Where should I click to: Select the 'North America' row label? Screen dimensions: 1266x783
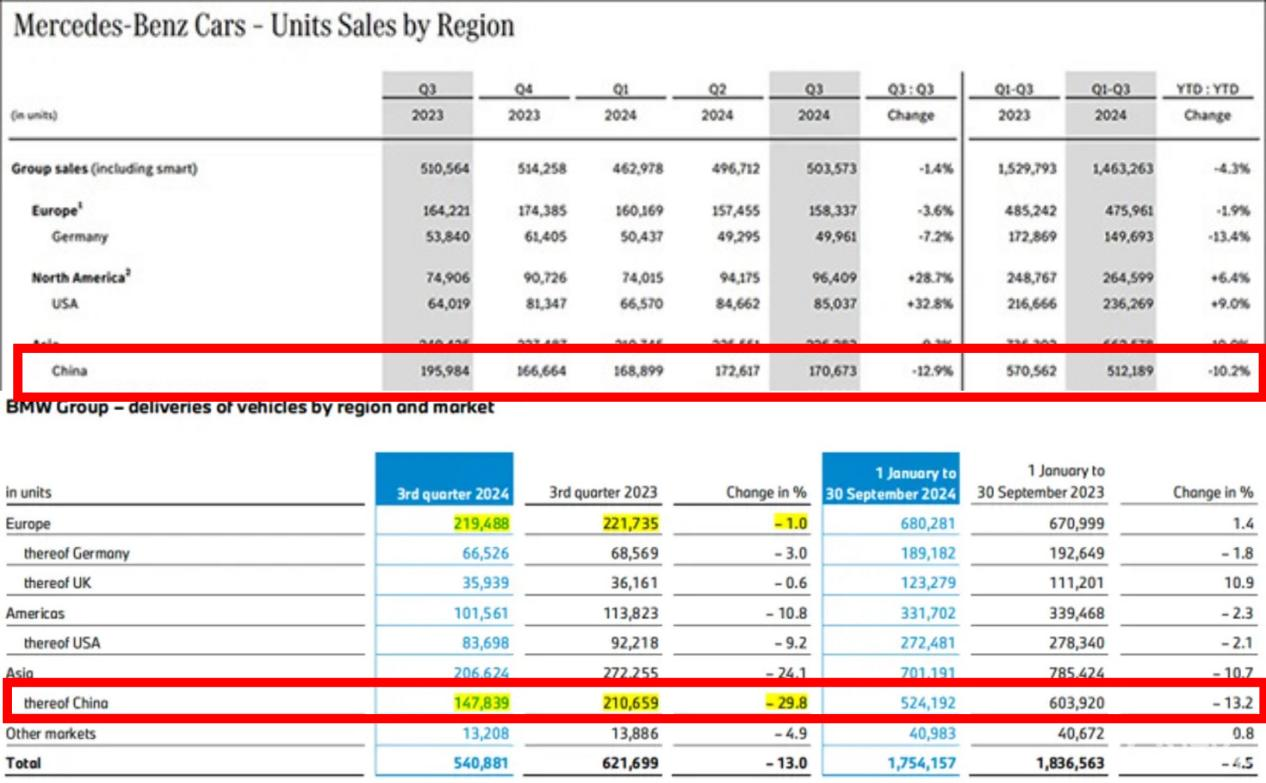pos(81,277)
